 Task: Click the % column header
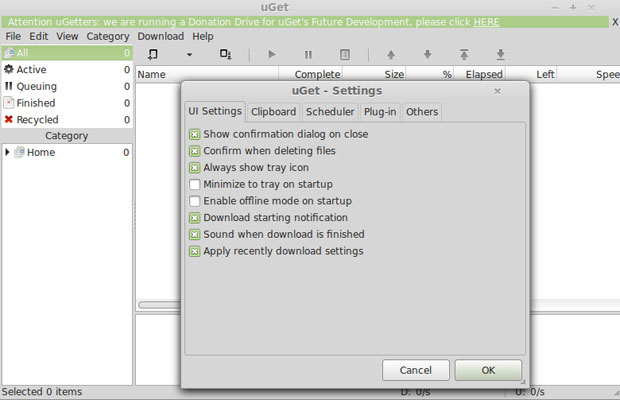[x=430, y=74]
